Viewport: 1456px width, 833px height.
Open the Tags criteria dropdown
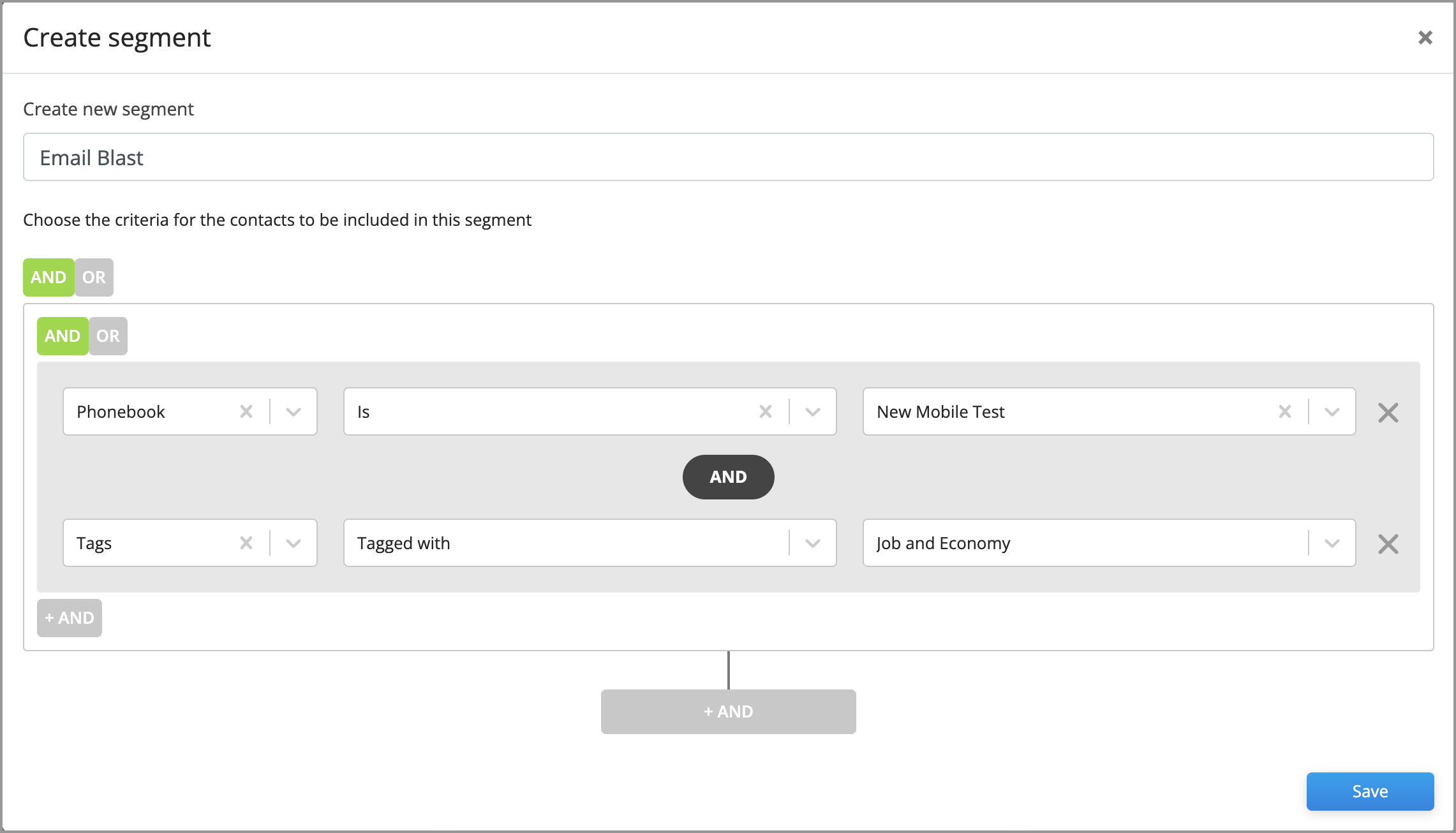293,543
